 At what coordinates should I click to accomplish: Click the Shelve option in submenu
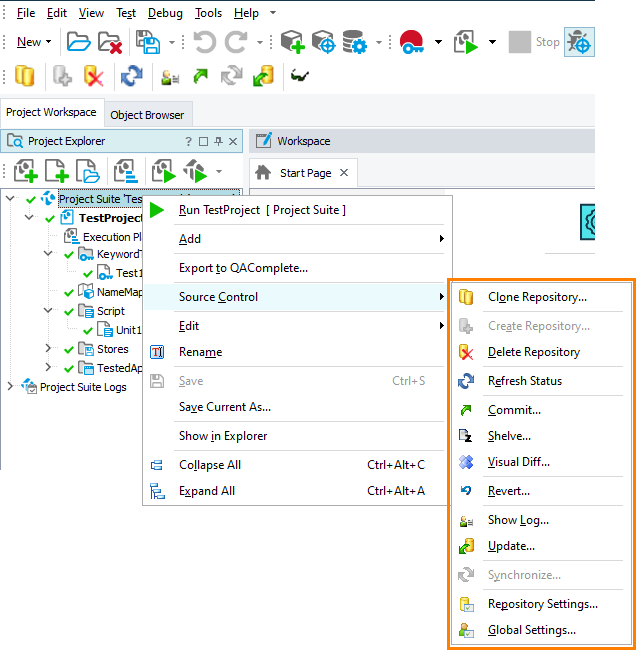[x=509, y=436]
